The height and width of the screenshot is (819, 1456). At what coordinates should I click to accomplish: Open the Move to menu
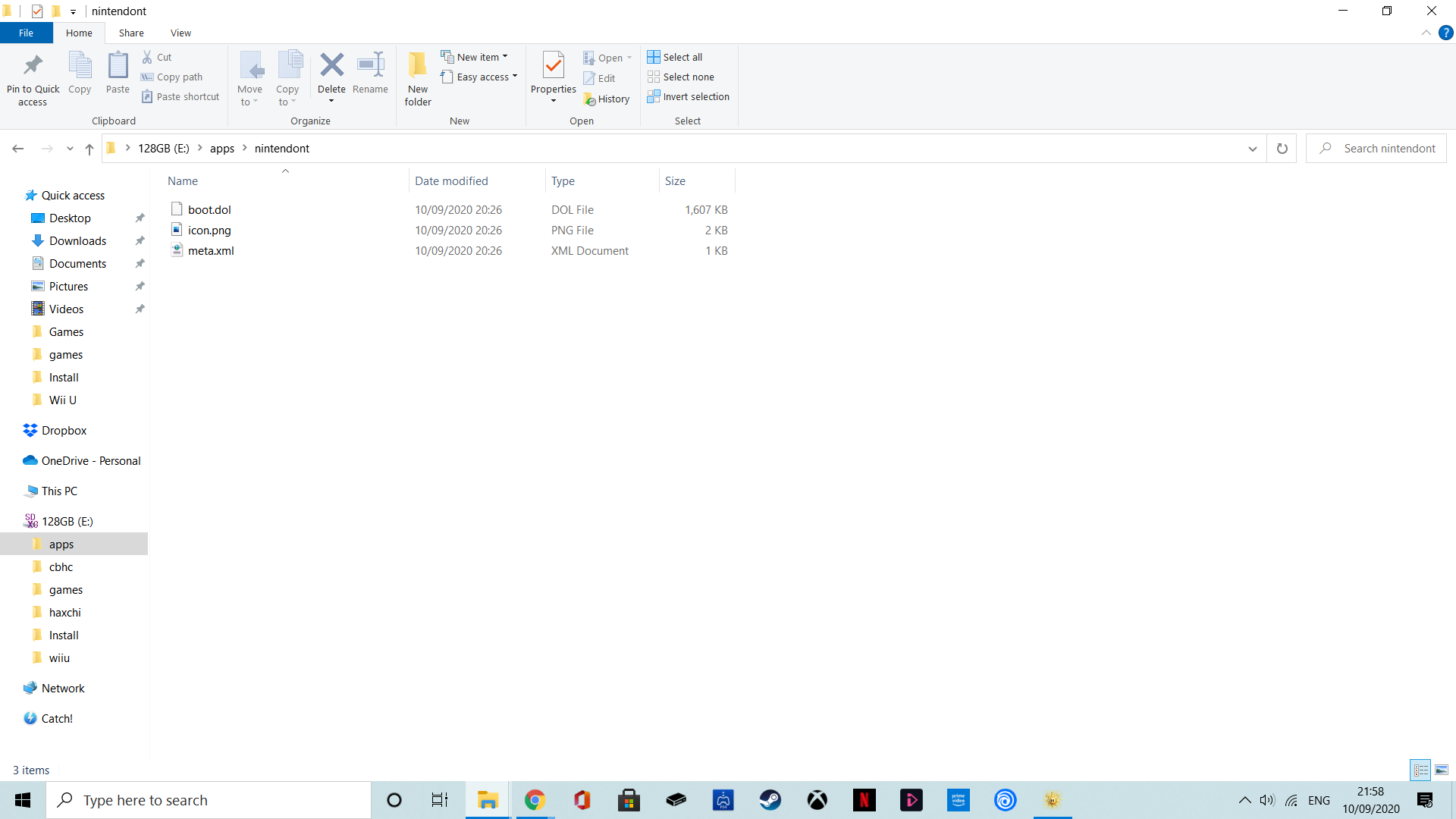[x=249, y=79]
